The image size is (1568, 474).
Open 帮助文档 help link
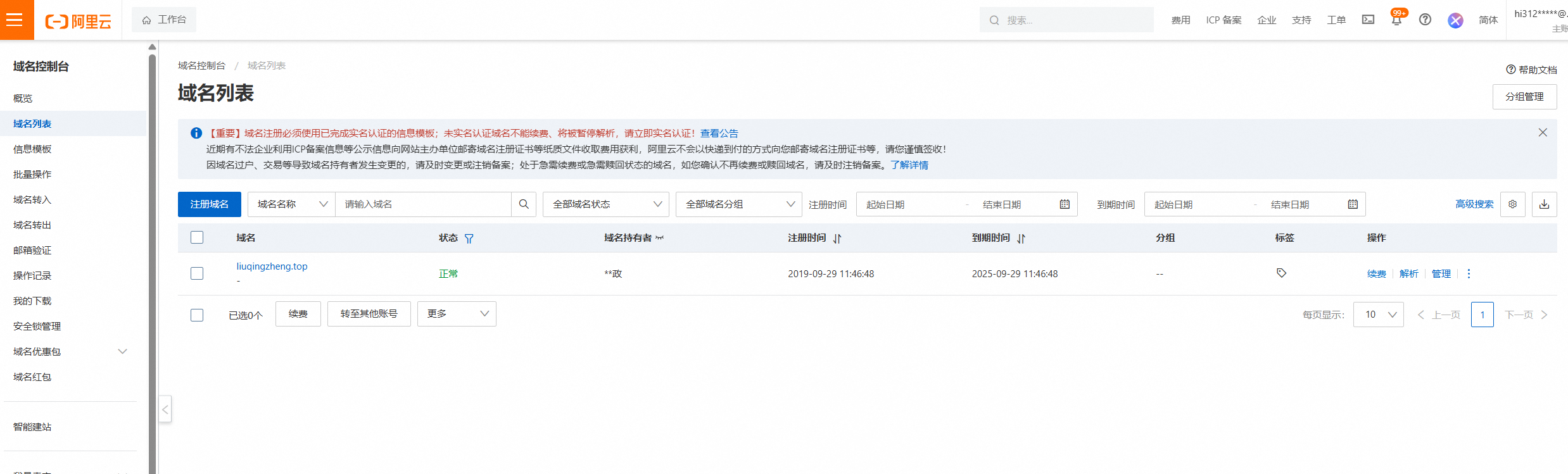pyautogui.click(x=1531, y=70)
